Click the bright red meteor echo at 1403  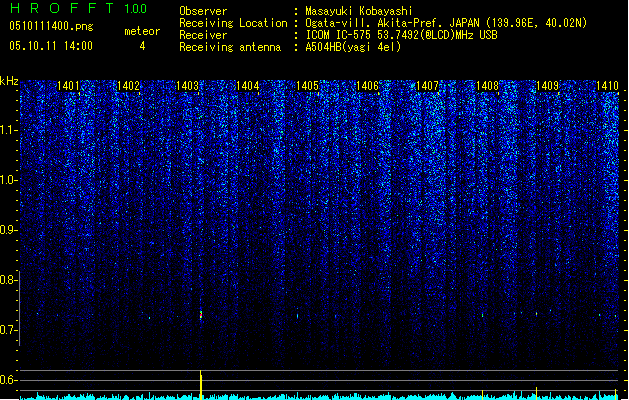[201, 315]
